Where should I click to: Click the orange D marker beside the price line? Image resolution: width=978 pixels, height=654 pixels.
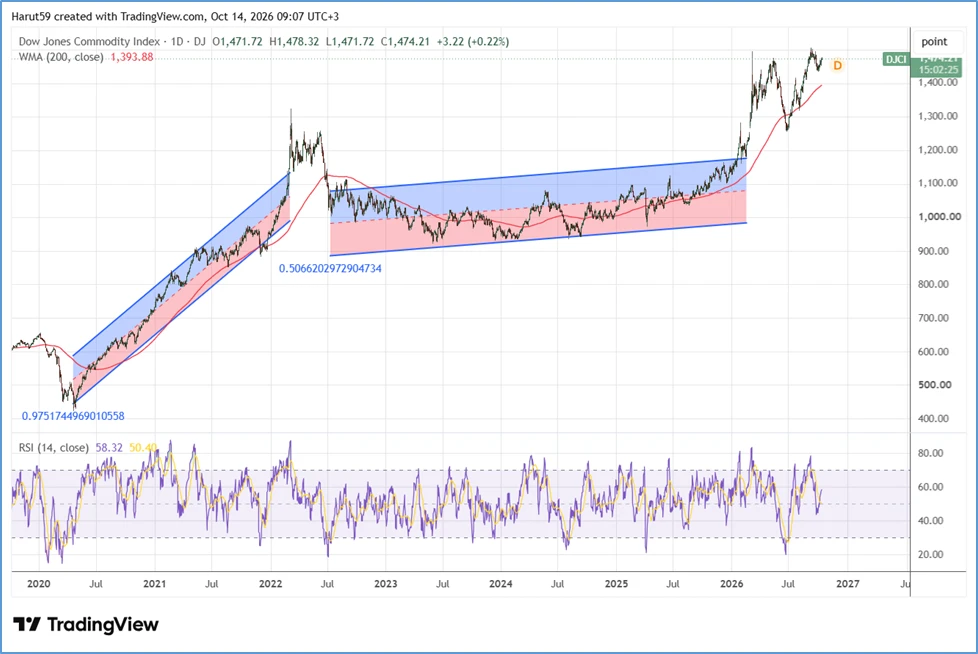pos(837,65)
